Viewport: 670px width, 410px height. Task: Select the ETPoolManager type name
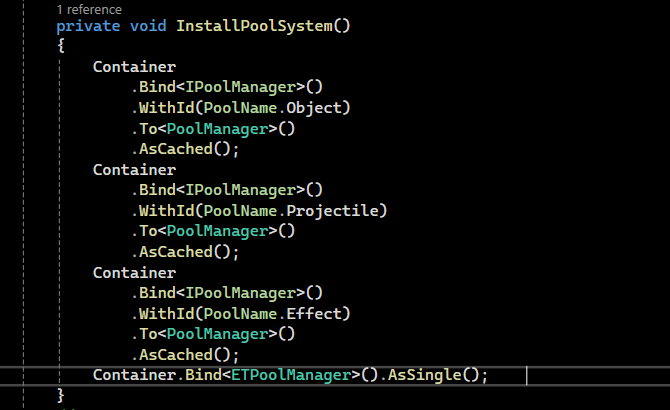(293, 375)
